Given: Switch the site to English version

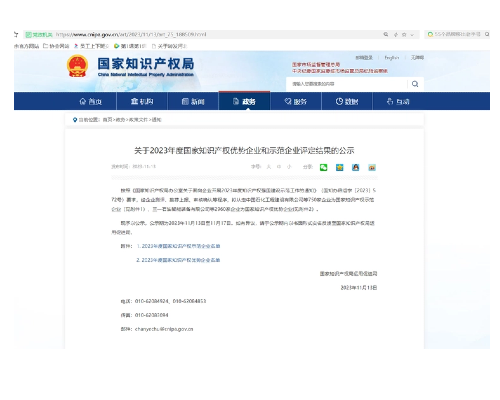Looking at the screenshot, I should click(x=392, y=58).
